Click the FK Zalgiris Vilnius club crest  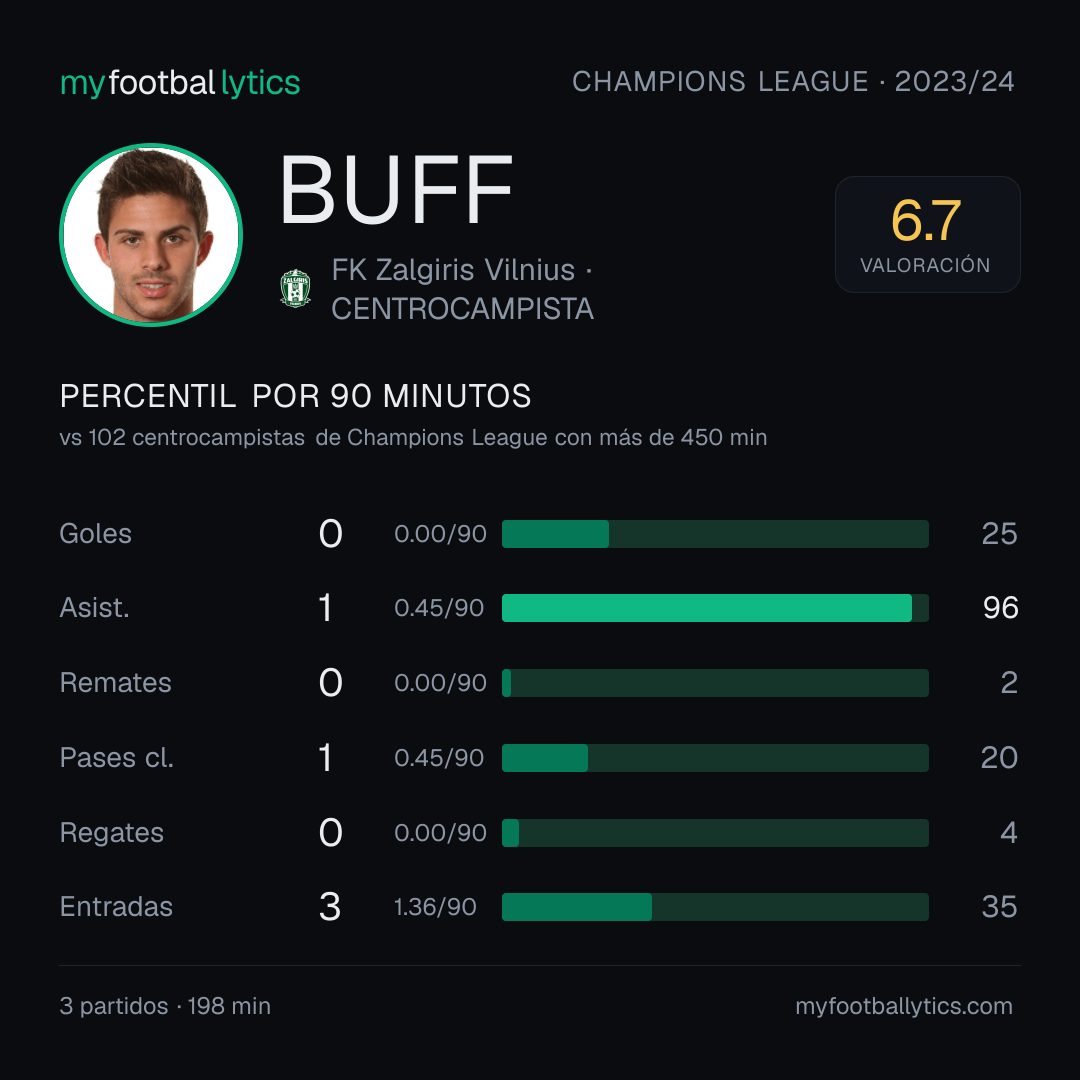pyautogui.click(x=295, y=289)
